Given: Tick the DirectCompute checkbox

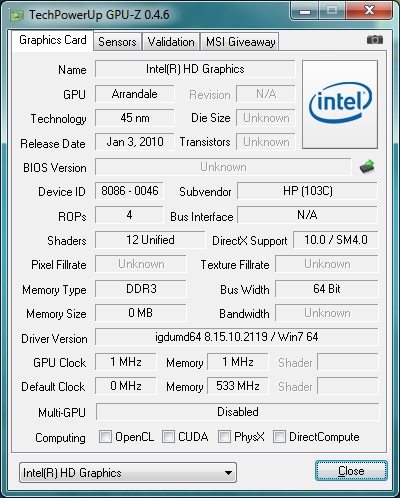Looking at the screenshot, I should [x=279, y=436].
